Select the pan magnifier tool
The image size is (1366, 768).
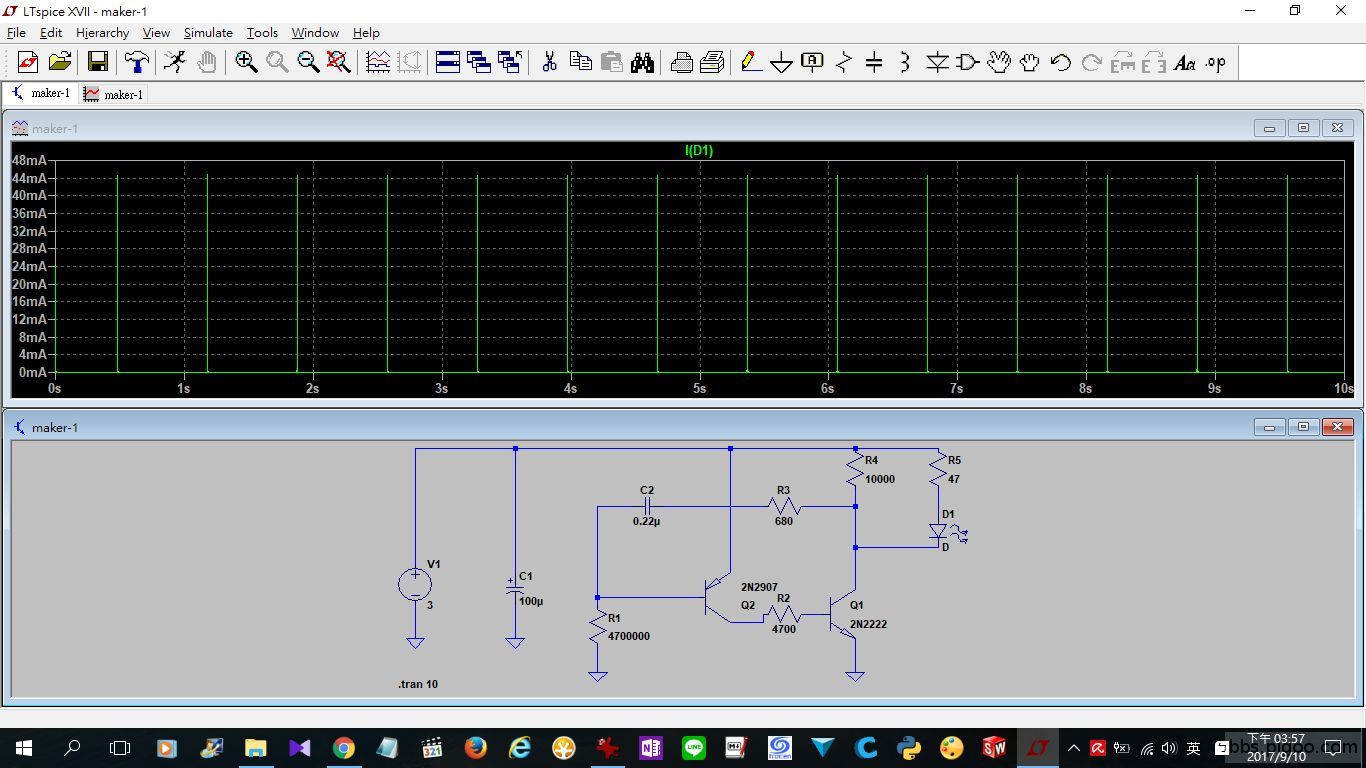[x=277, y=62]
